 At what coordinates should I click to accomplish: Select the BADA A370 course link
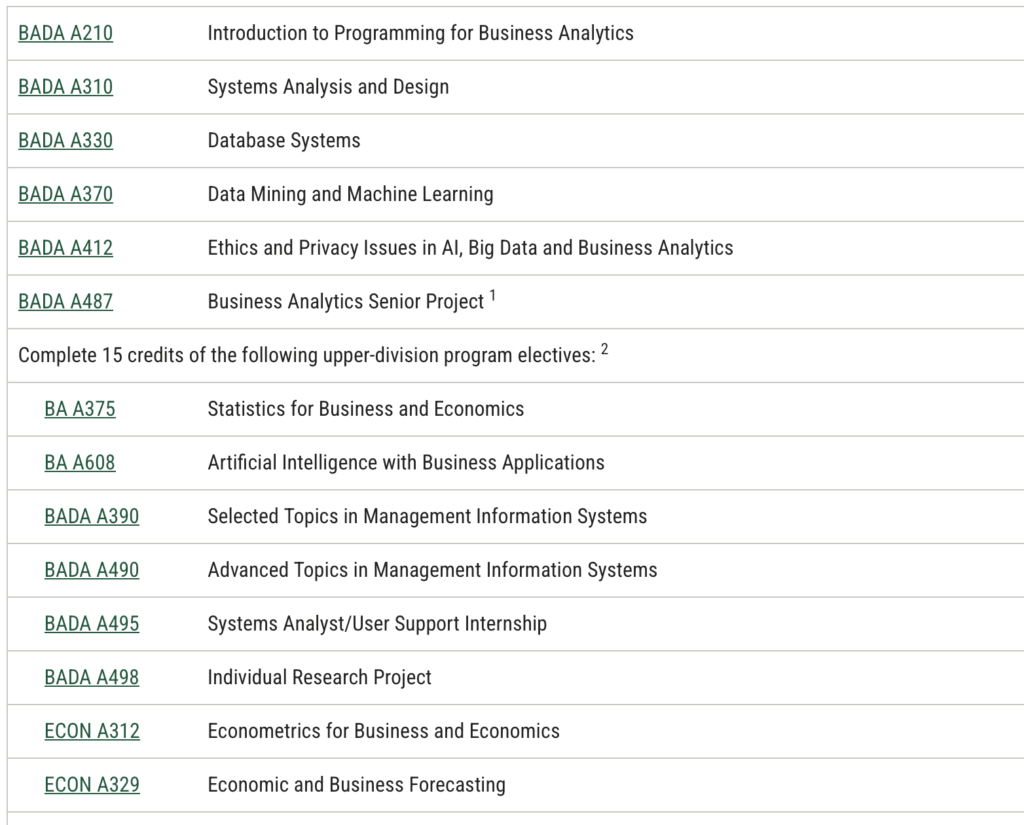pyautogui.click(x=65, y=194)
